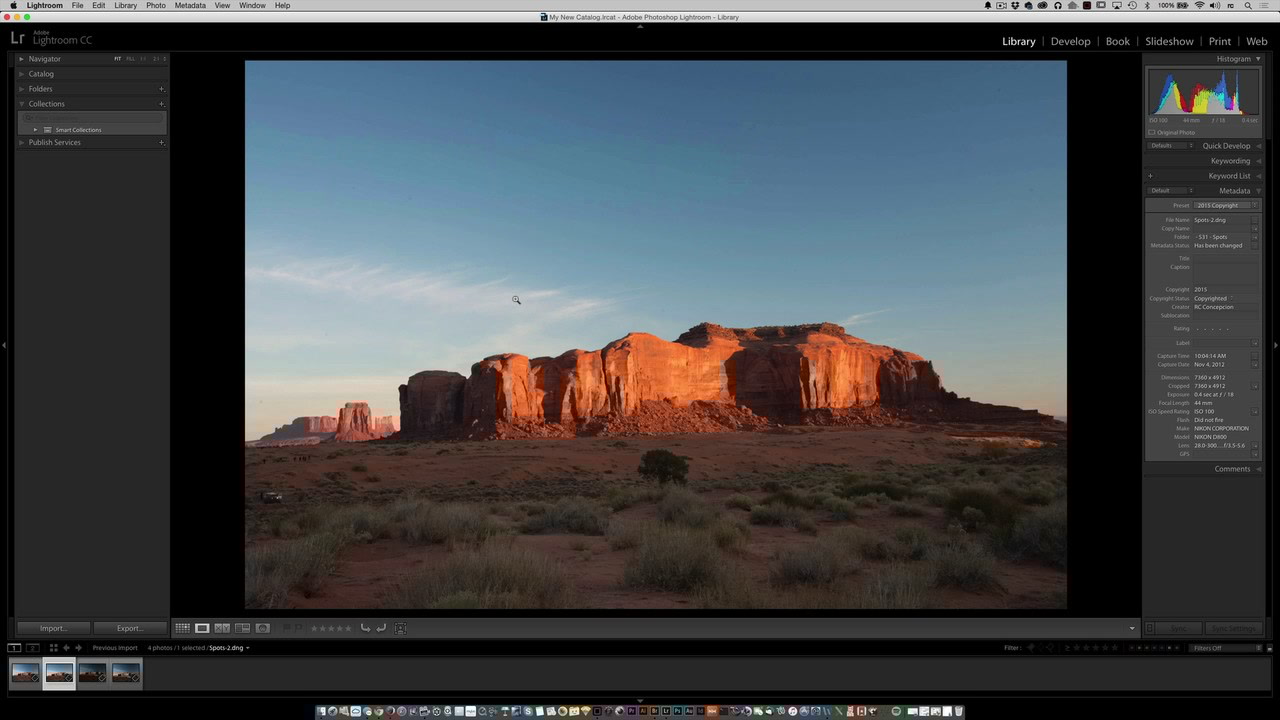The image size is (1280, 720).
Task: Open the People view icon
Action: [263, 627]
